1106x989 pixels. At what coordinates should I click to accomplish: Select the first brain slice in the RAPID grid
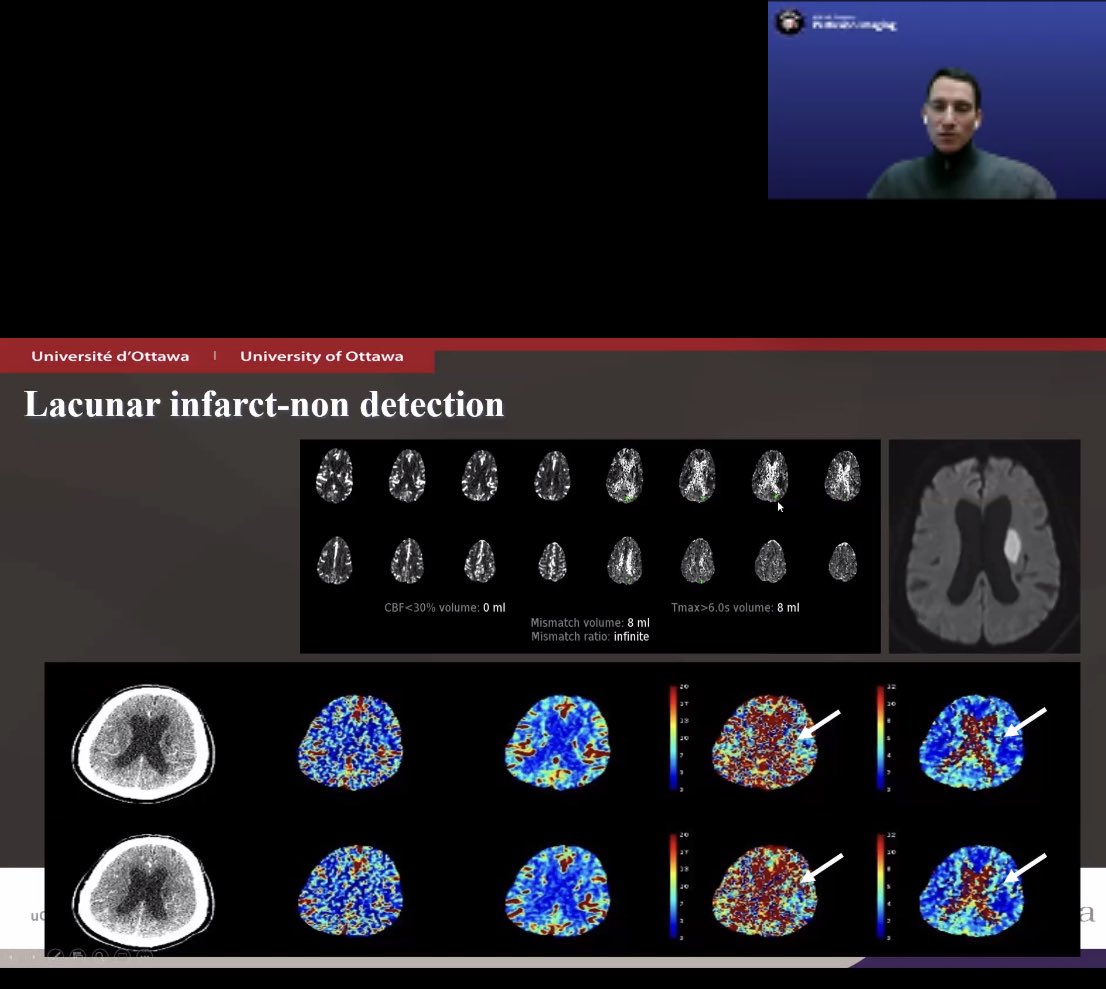click(x=335, y=478)
